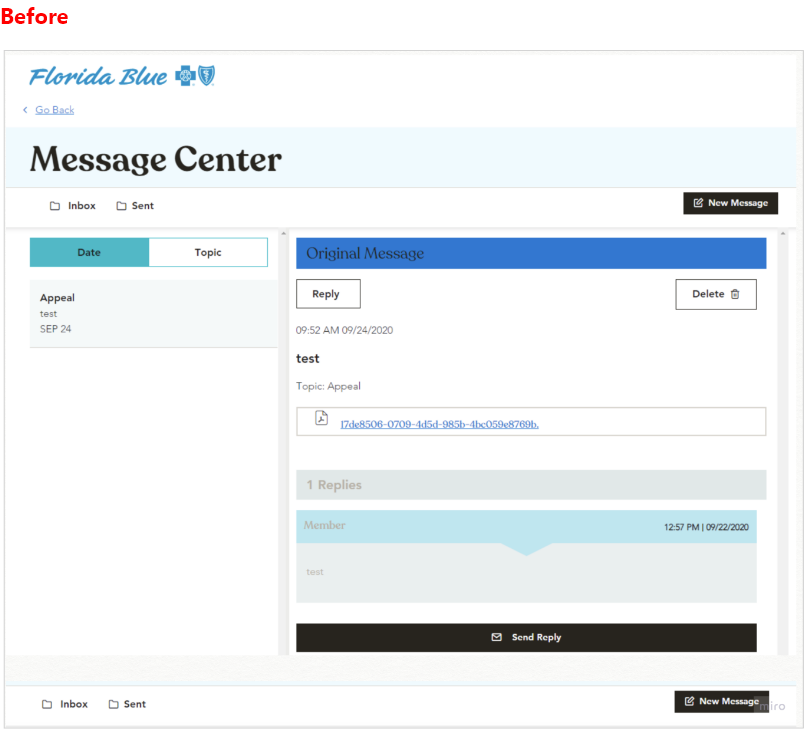Click the Original Message header bar

(531, 253)
